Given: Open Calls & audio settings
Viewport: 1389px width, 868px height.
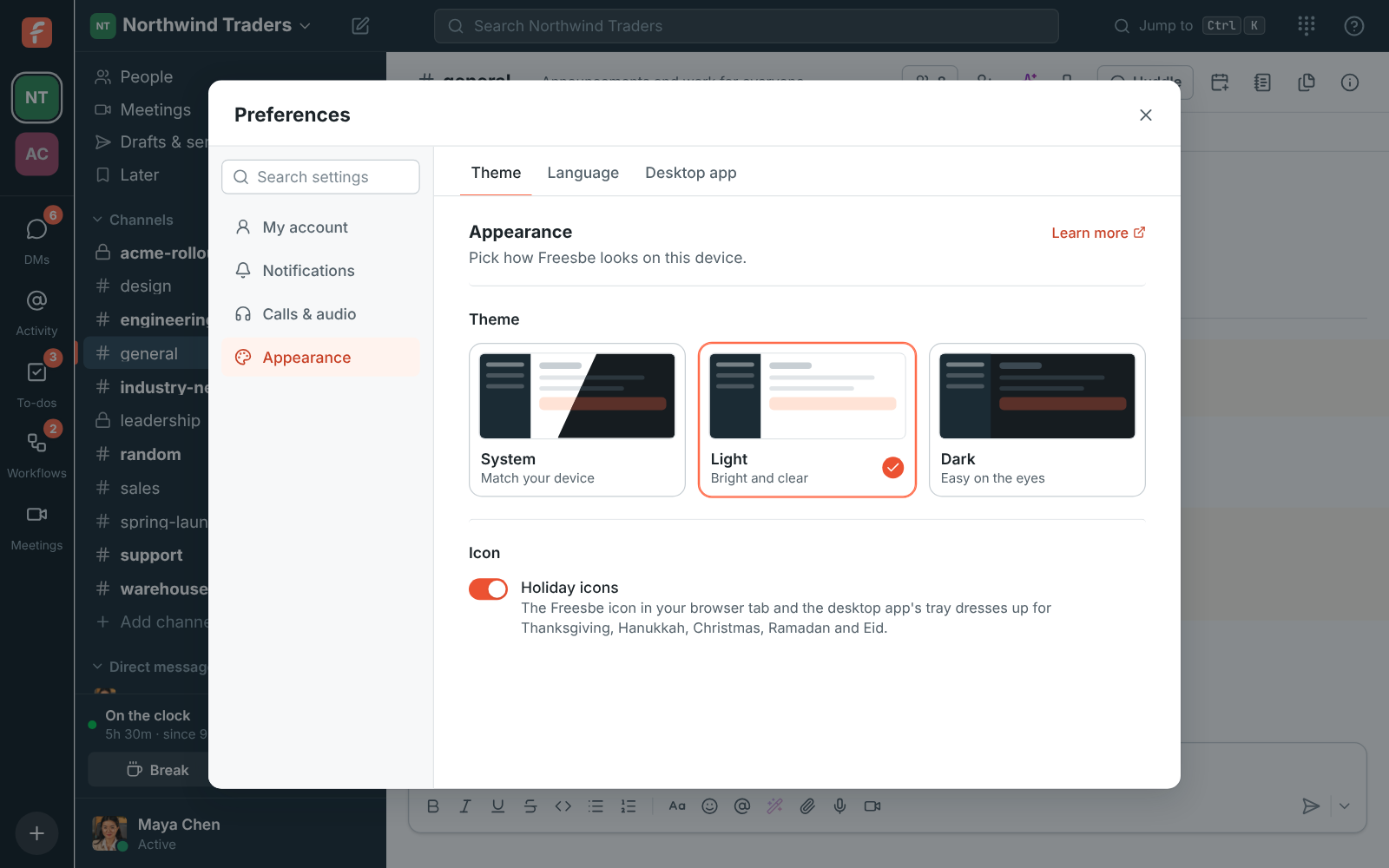Looking at the screenshot, I should (x=321, y=314).
